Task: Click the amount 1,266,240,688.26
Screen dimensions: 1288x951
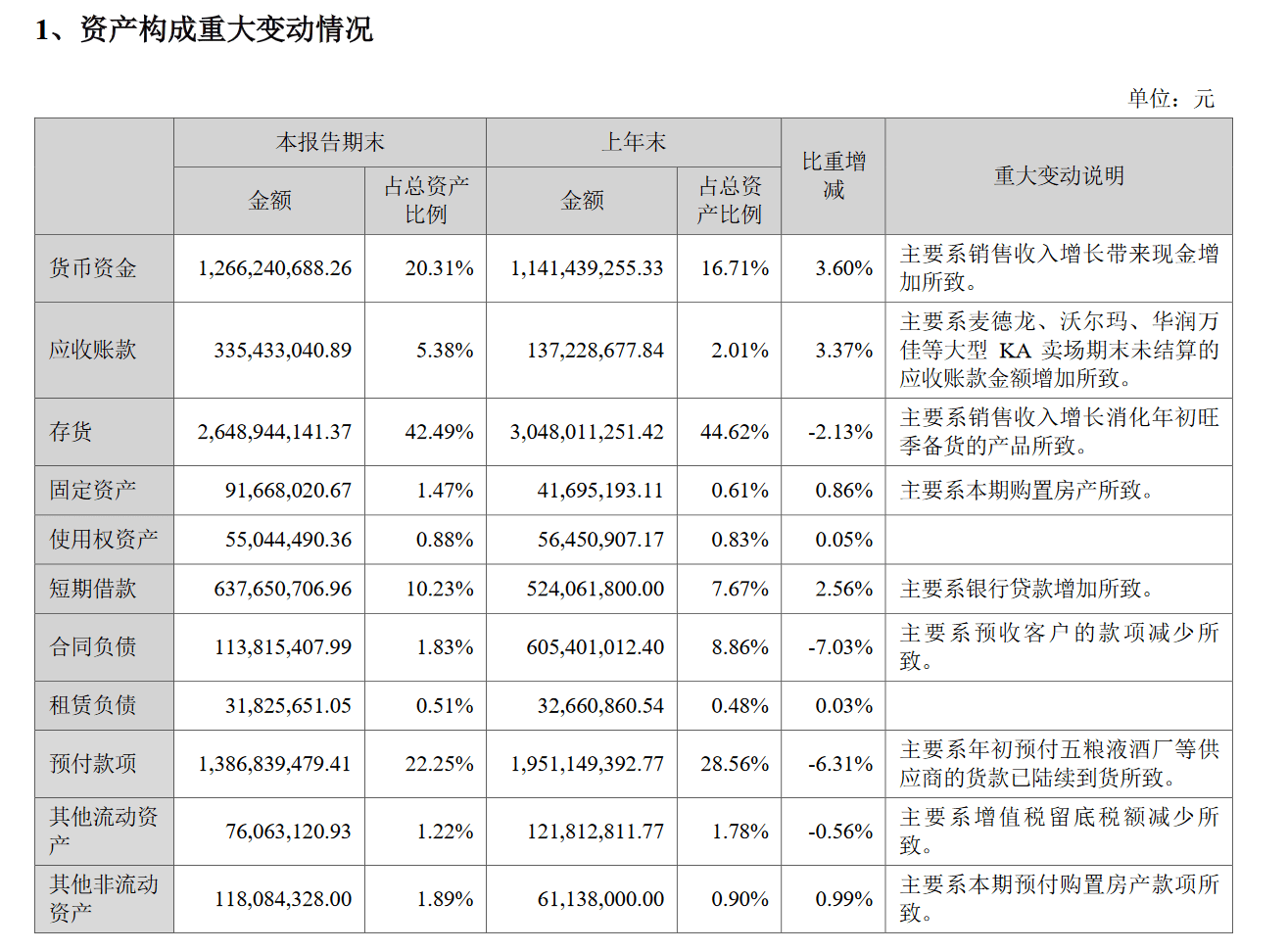Action: 274,268
